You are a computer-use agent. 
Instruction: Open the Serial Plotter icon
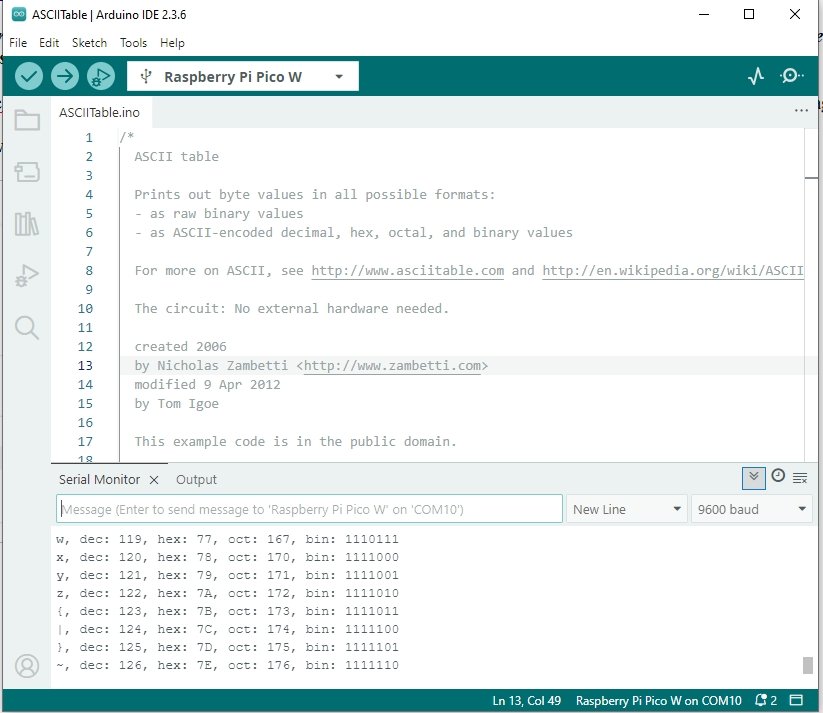pos(756,77)
